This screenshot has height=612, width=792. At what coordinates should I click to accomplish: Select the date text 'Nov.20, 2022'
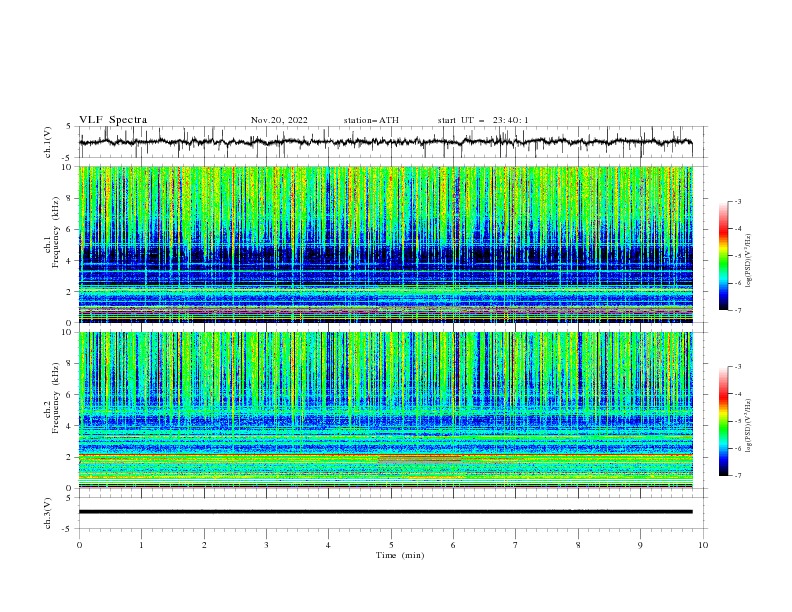pyautogui.click(x=279, y=120)
